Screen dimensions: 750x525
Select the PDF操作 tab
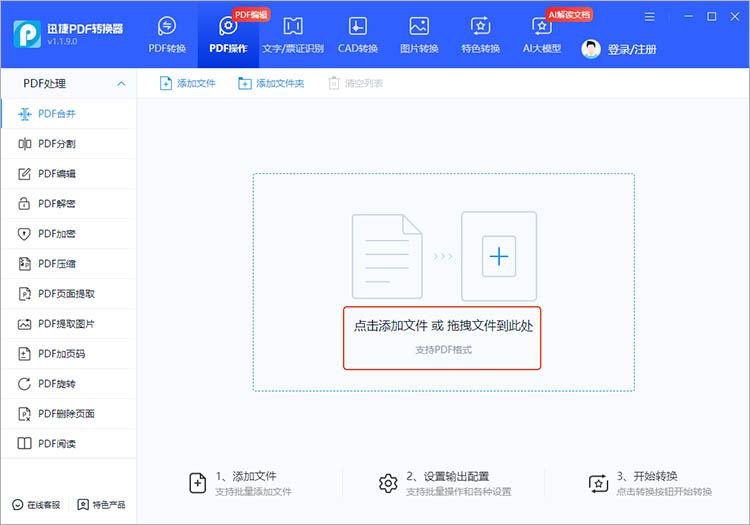(228, 35)
